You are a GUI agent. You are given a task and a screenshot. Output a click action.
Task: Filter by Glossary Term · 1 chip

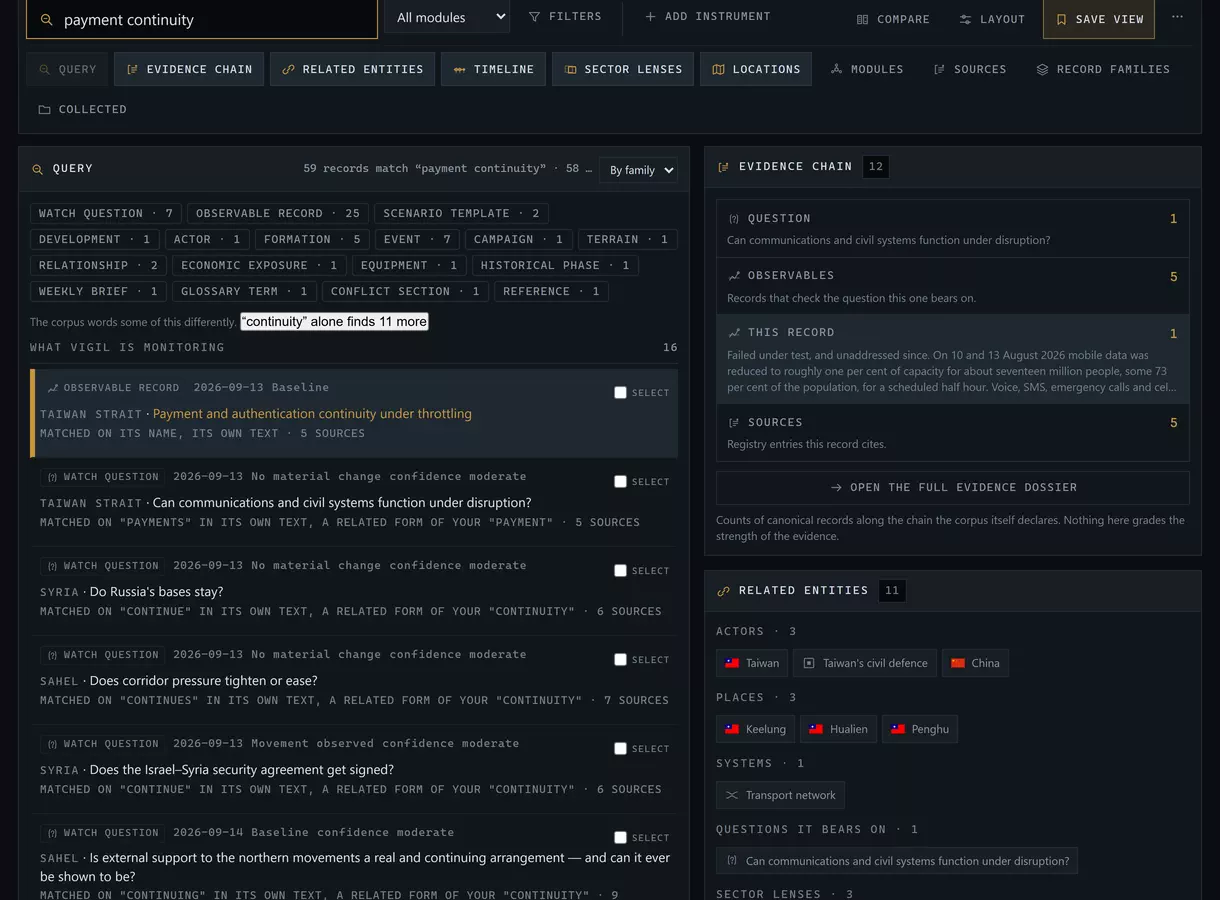[x=244, y=291]
